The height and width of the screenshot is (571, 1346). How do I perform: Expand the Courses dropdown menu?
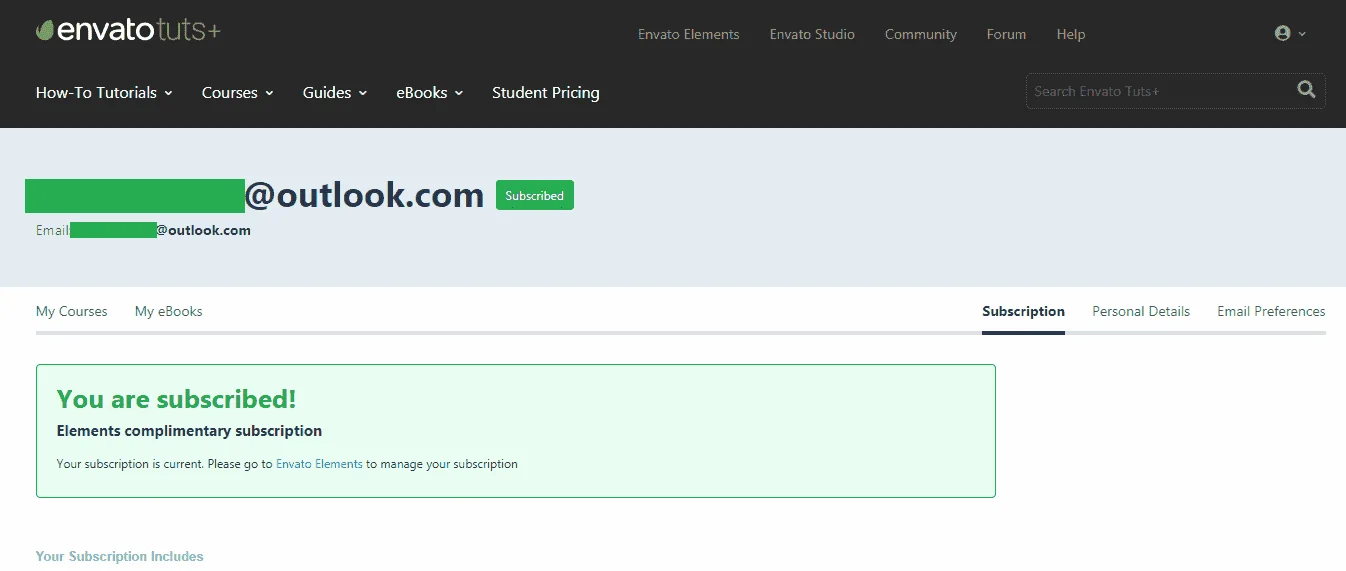click(x=237, y=92)
